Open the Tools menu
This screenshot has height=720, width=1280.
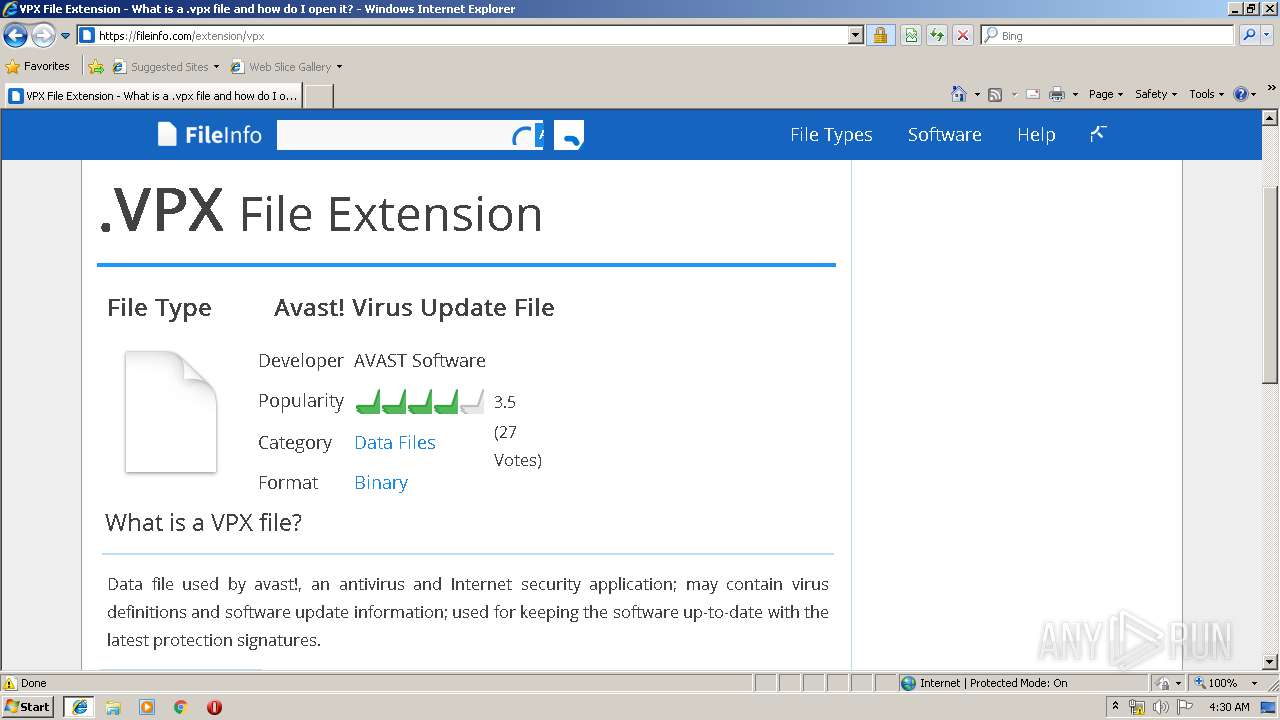pos(1207,94)
